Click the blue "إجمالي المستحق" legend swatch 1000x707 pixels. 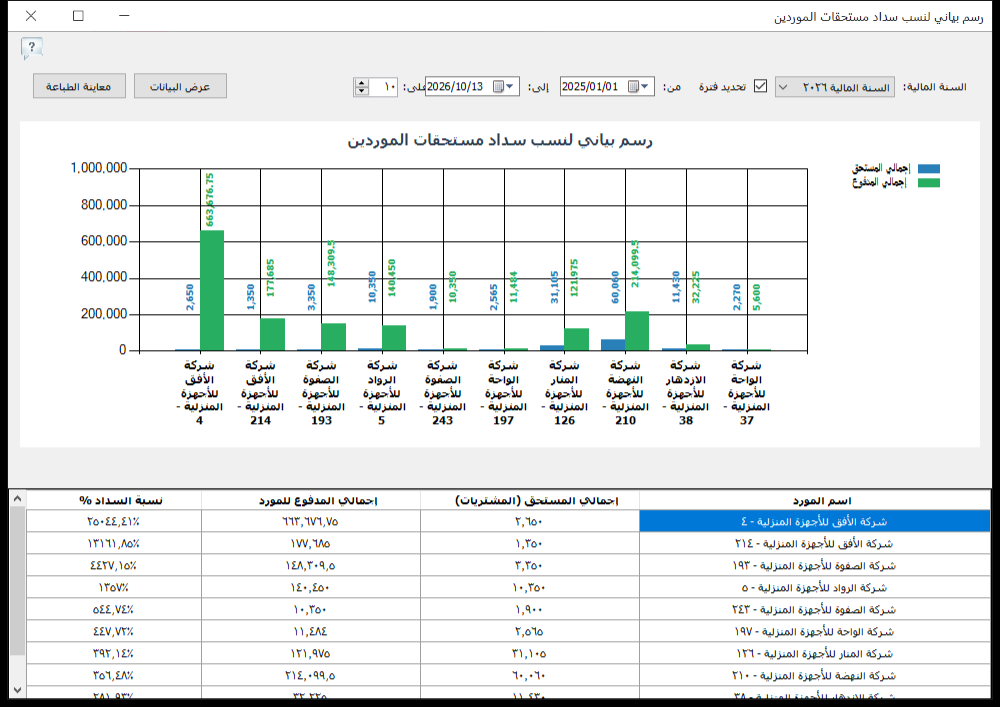point(929,168)
